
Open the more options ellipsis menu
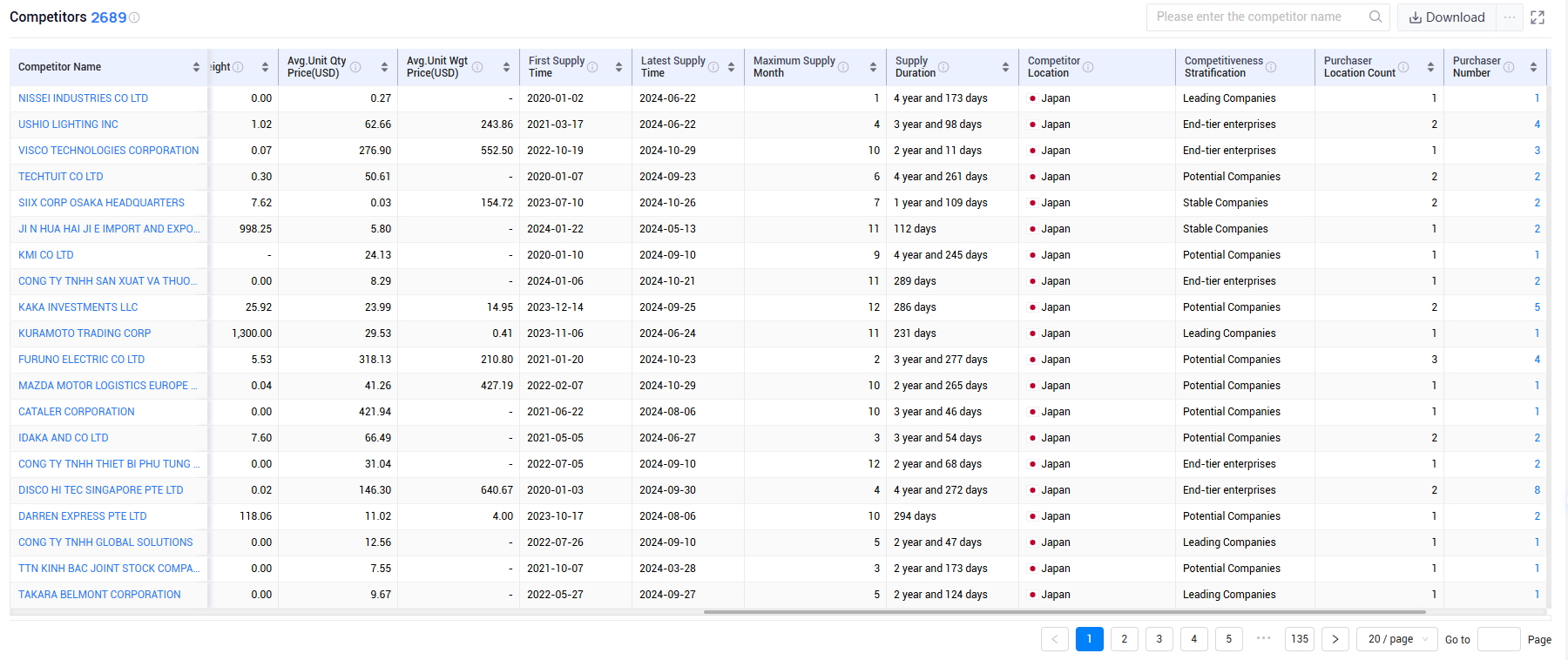click(x=1509, y=17)
